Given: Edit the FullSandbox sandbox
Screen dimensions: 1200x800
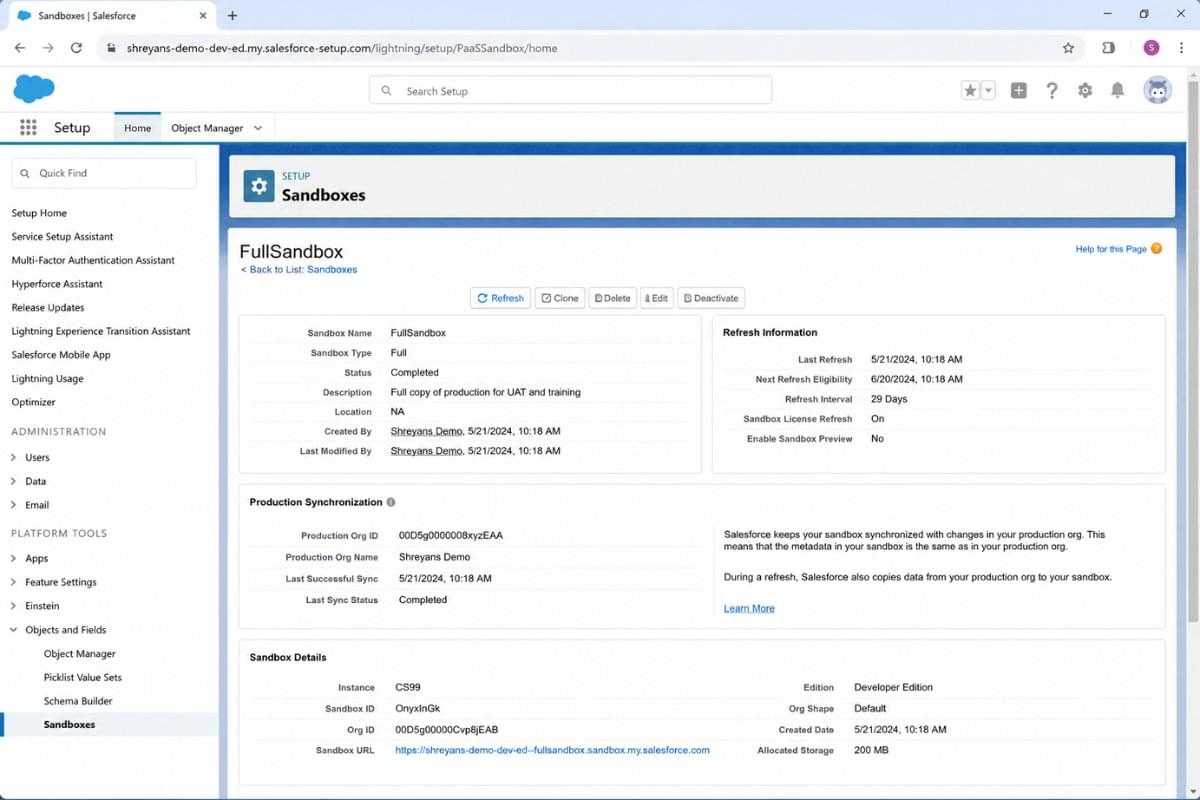Looking at the screenshot, I should tap(657, 298).
